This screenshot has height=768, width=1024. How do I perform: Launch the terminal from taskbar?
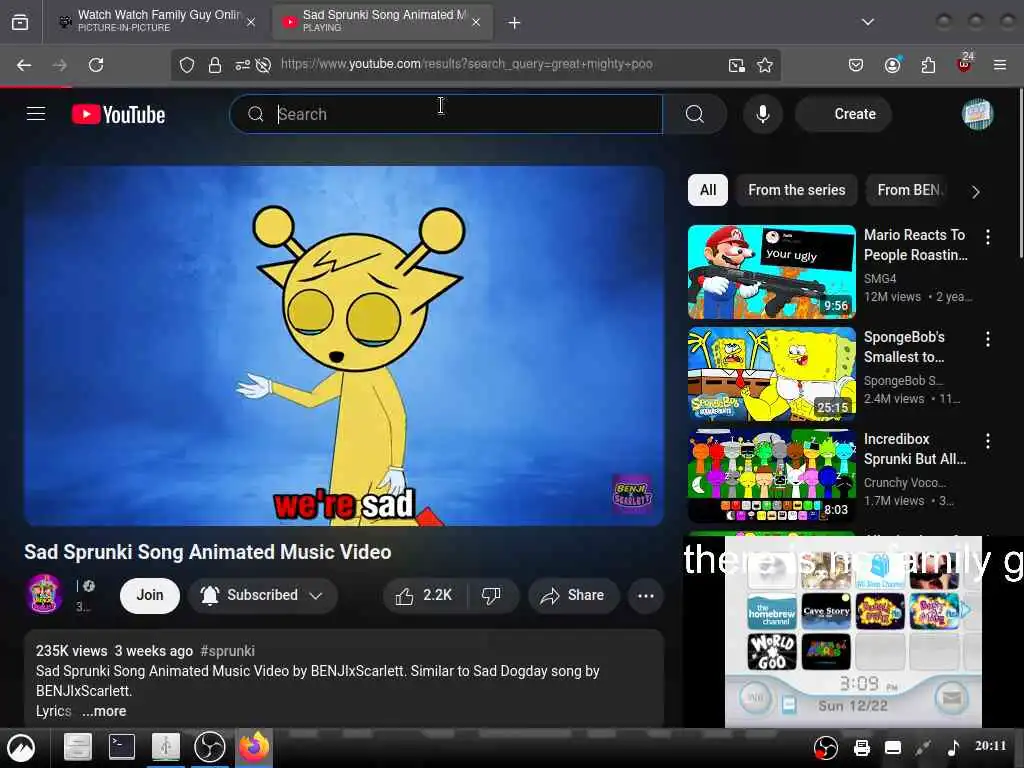tap(121, 747)
